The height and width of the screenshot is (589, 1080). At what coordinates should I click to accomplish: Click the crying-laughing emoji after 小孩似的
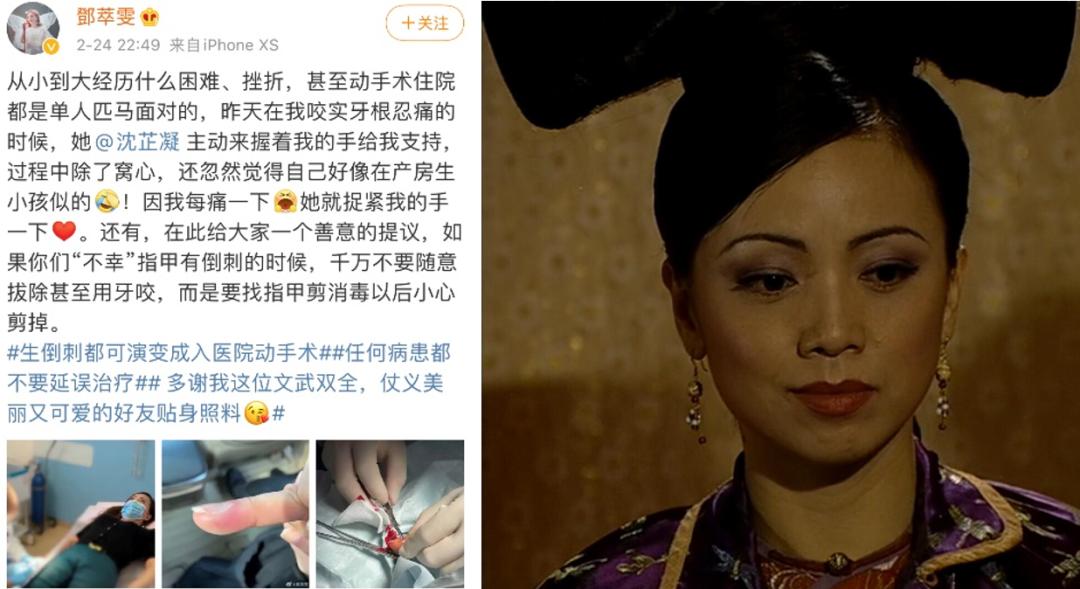[107, 202]
